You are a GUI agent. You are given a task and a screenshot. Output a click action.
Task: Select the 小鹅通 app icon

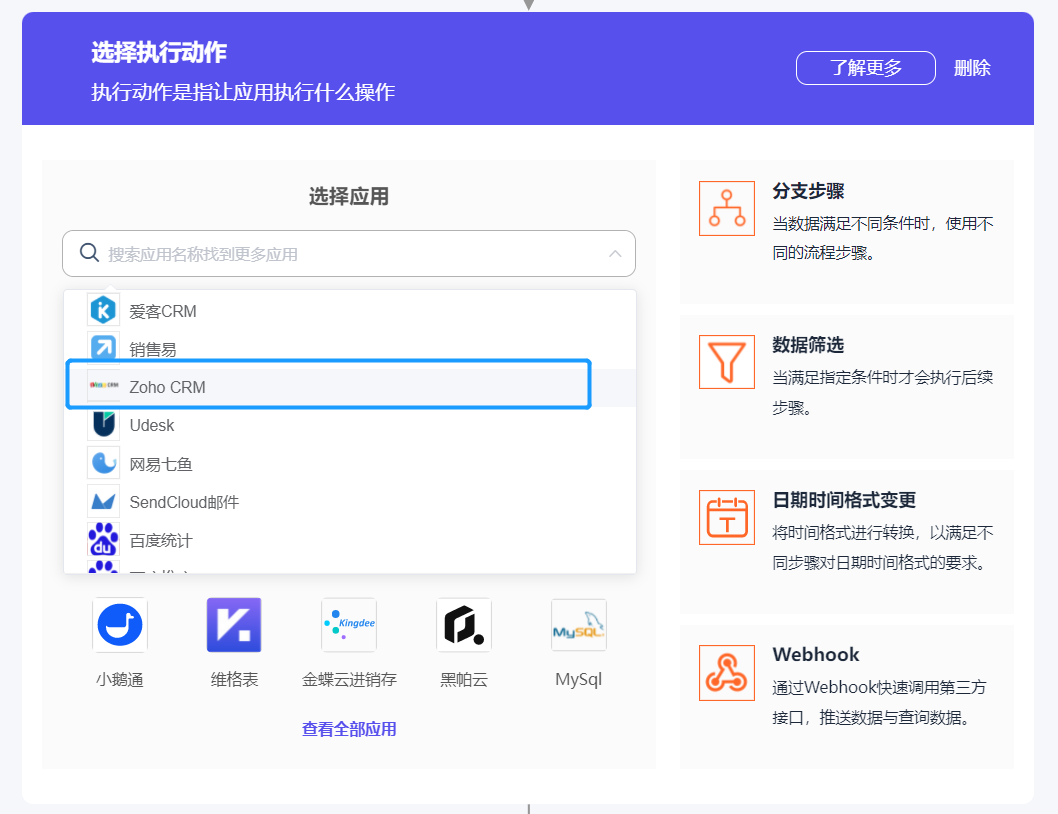(120, 625)
